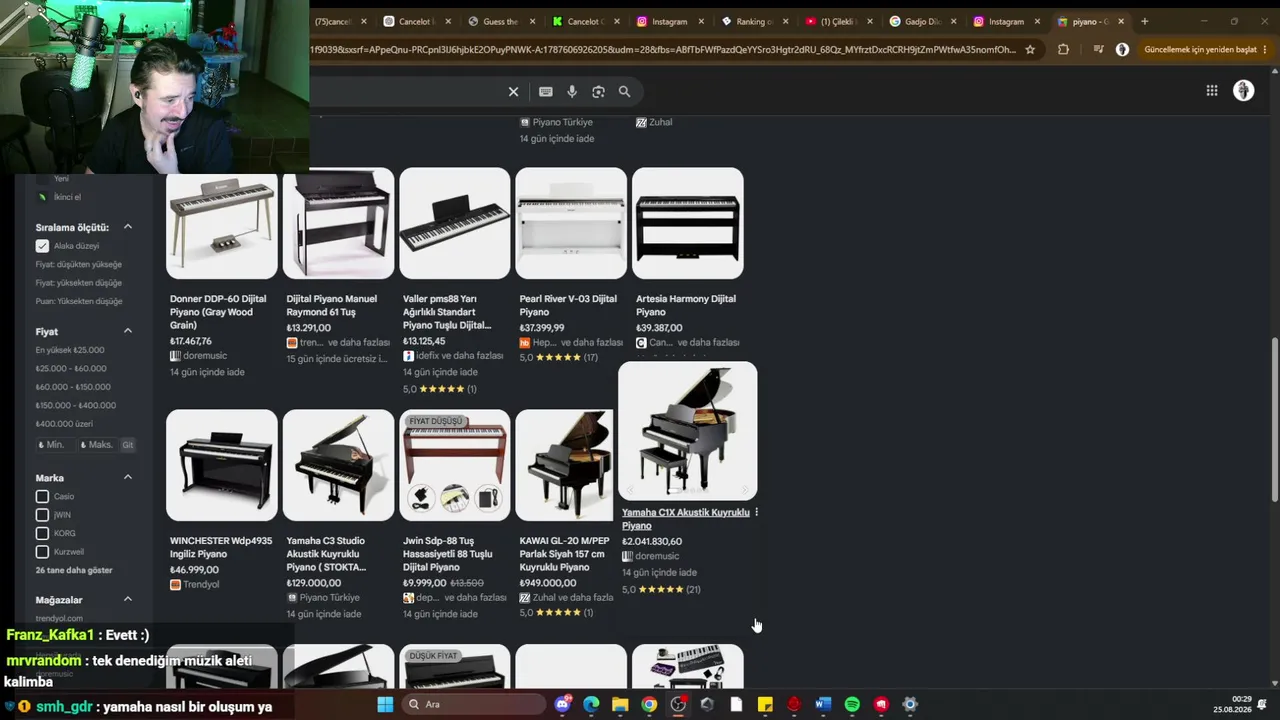Image resolution: width=1280 pixels, height=720 pixels.
Task: Clear the search box with the X icon
Action: [x=513, y=92]
